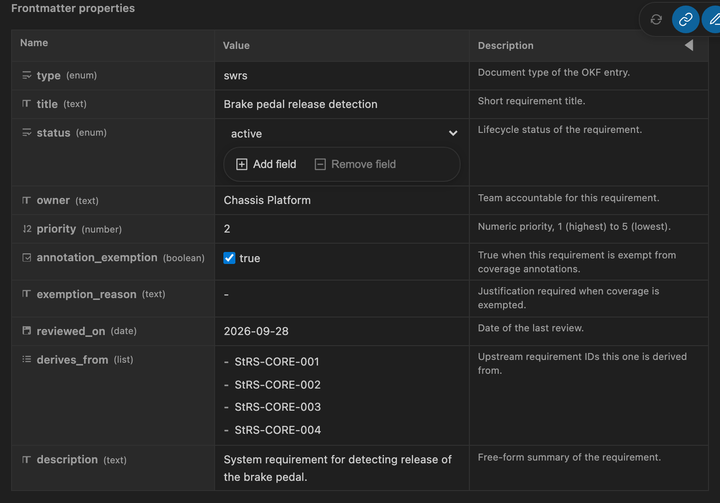Screen dimensions: 720x503
Task: Click the numeric priority description text
Action: [574, 226]
